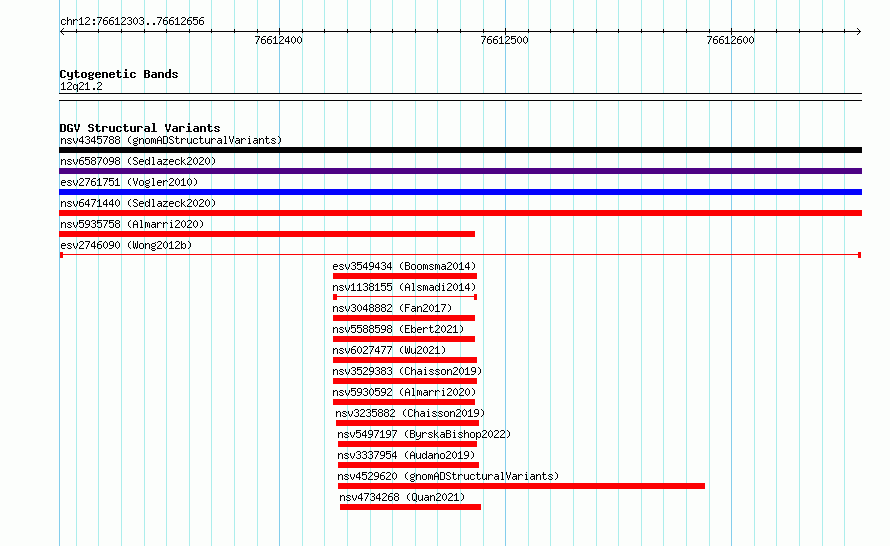This screenshot has width=890, height=546.
Task: Click the thin esv2746090 variant line
Action: (460, 255)
